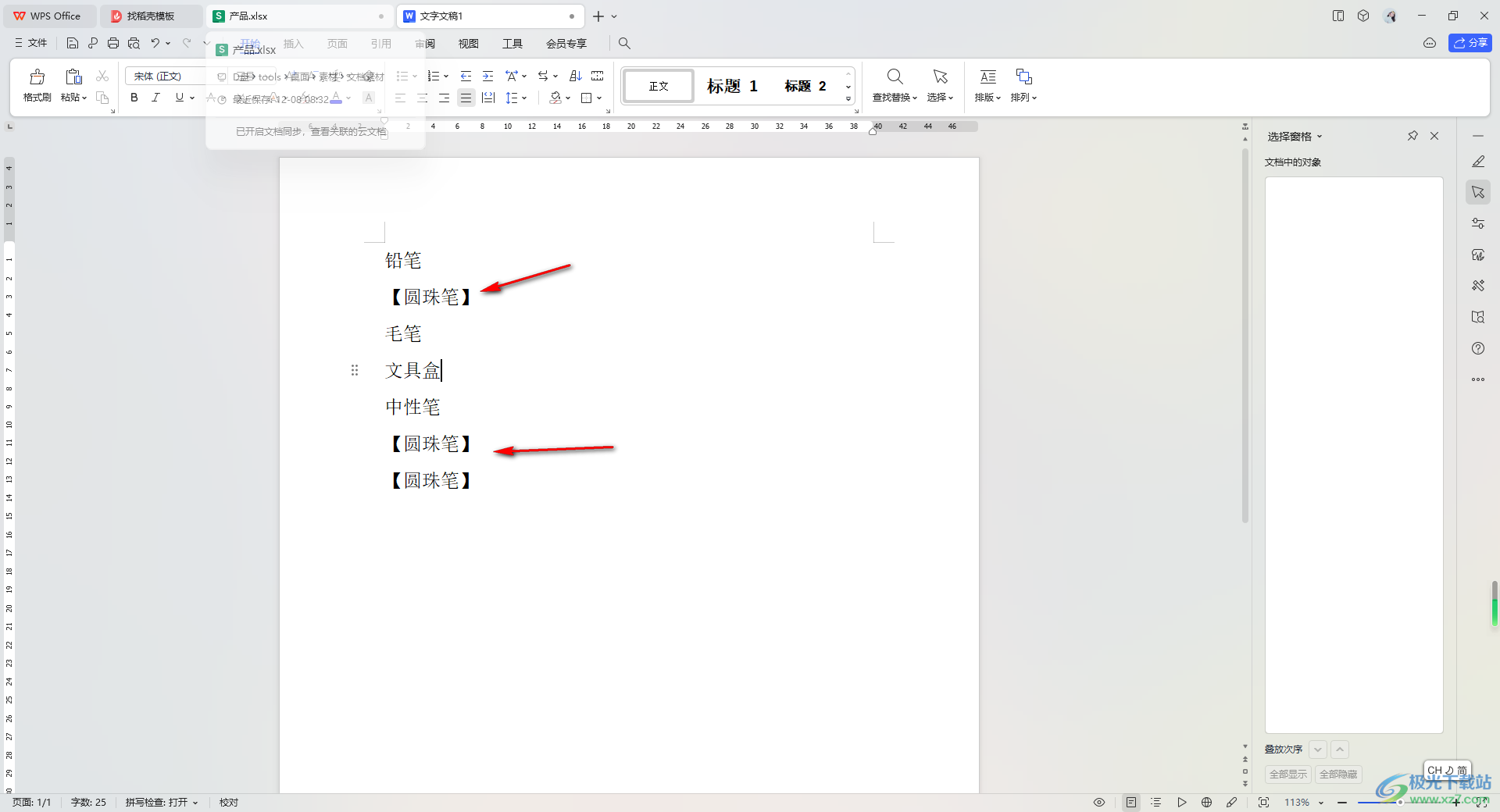Click the Paste (粘贴) clipboard icon
This screenshot has width=1500, height=812.
tap(73, 77)
